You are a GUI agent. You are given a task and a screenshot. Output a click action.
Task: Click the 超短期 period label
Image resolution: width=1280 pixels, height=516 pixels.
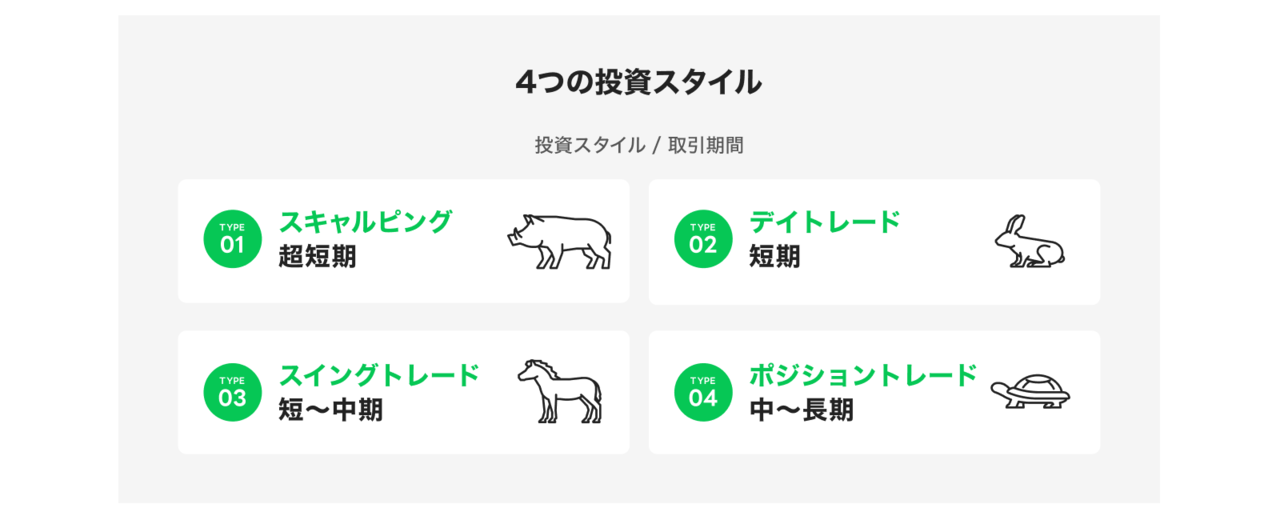(x=317, y=257)
